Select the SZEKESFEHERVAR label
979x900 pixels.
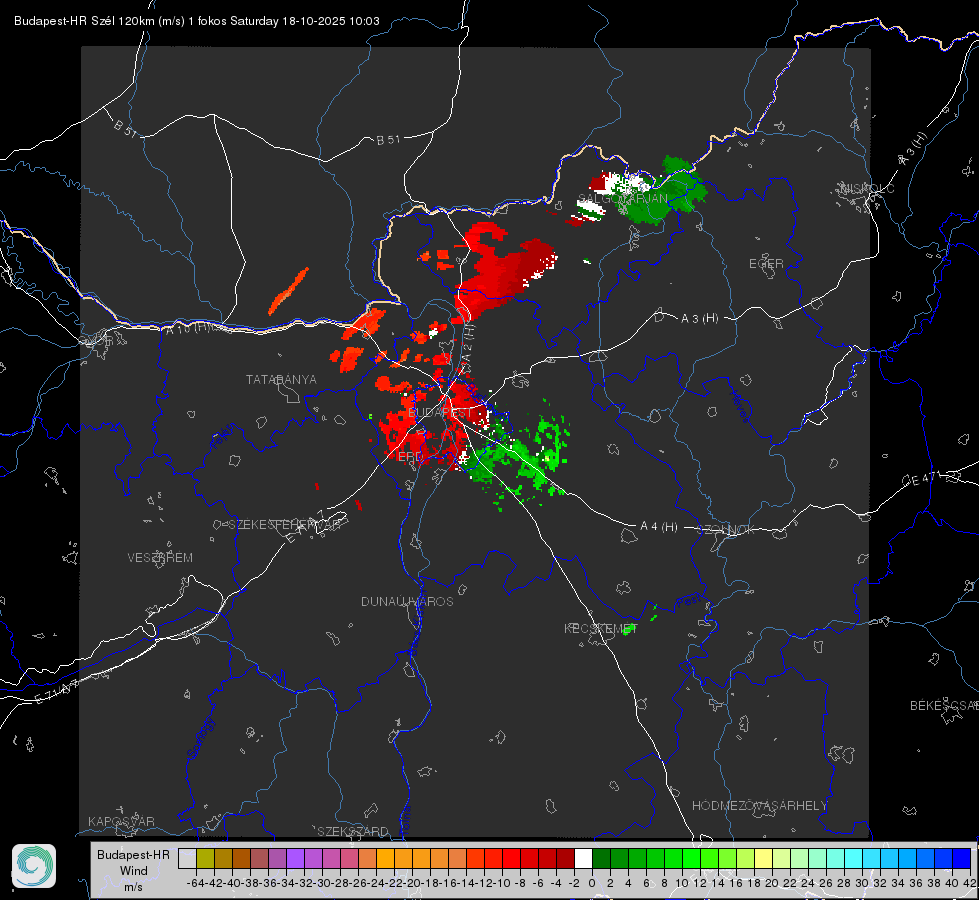(x=284, y=525)
